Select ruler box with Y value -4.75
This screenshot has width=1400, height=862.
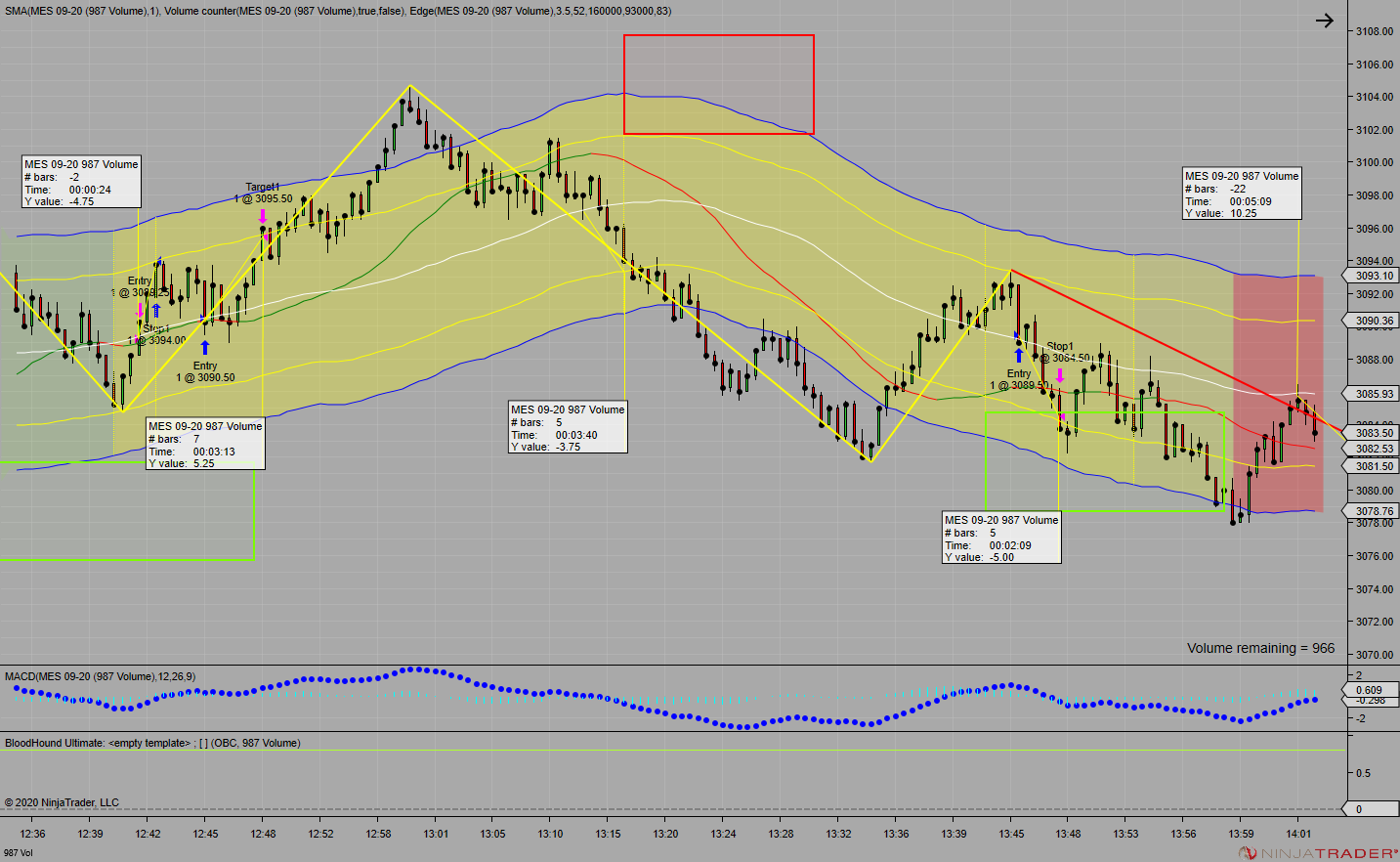pyautogui.click(x=81, y=182)
